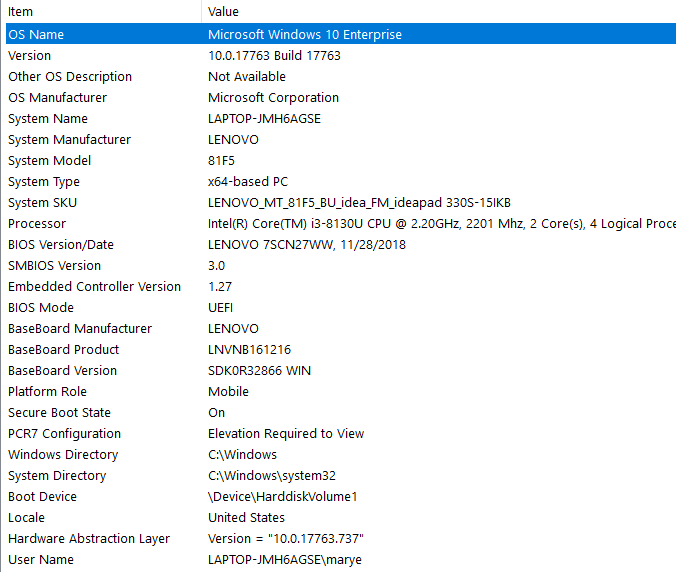
Task: Select the Platform Role row
Action: click(341, 391)
